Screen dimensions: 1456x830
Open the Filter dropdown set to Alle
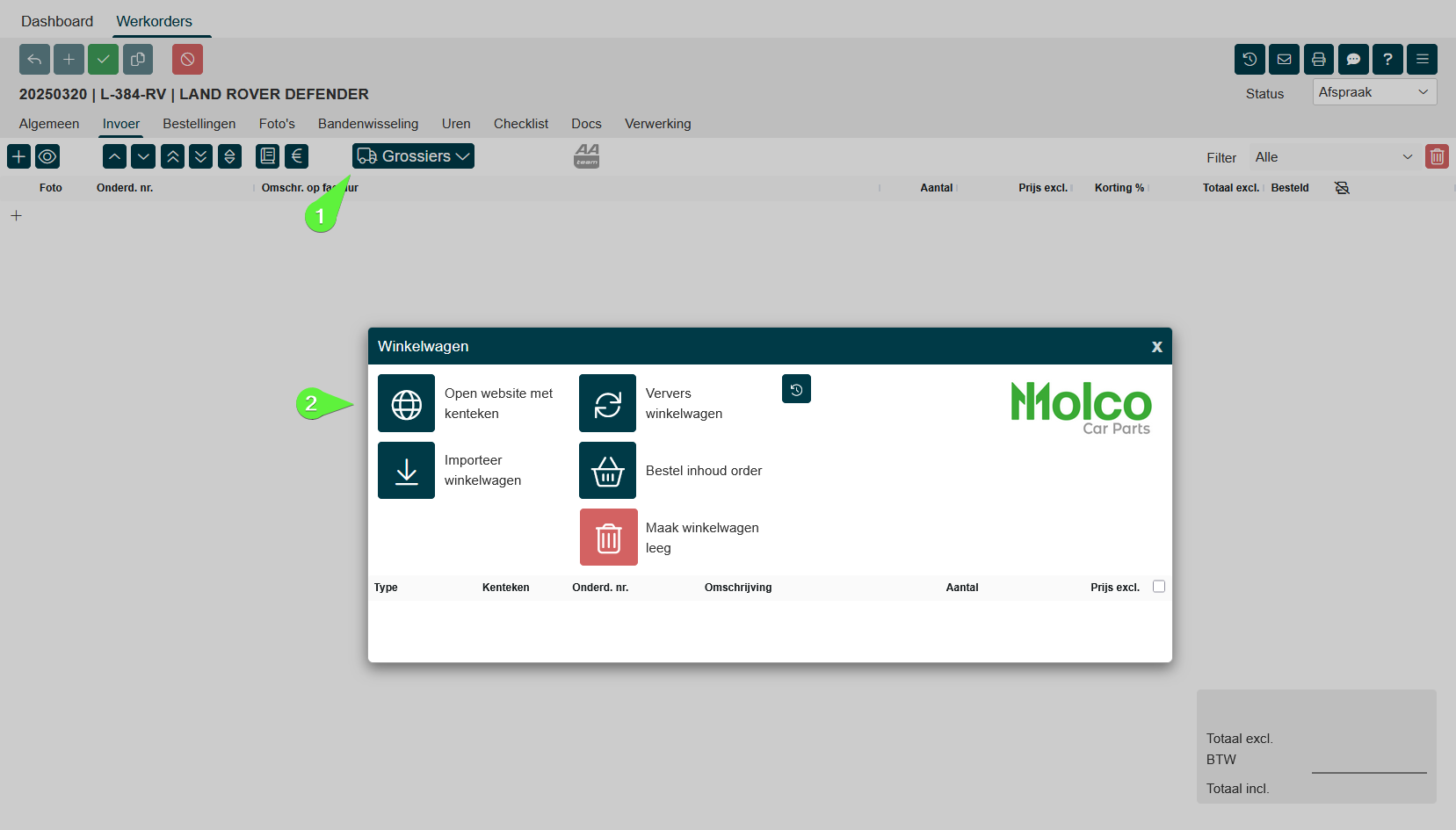tap(1333, 157)
